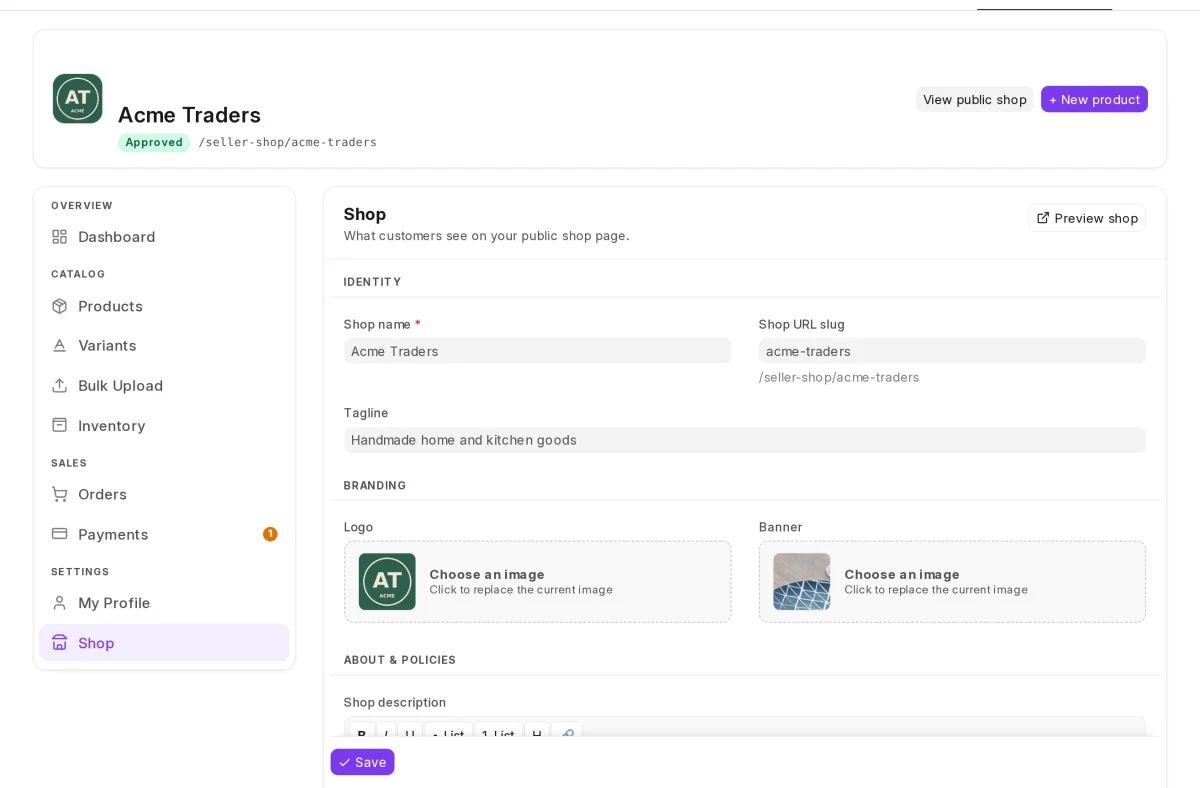Open the Bulk Upload page
Viewport: 1200px width, 788px height.
pos(164,385)
